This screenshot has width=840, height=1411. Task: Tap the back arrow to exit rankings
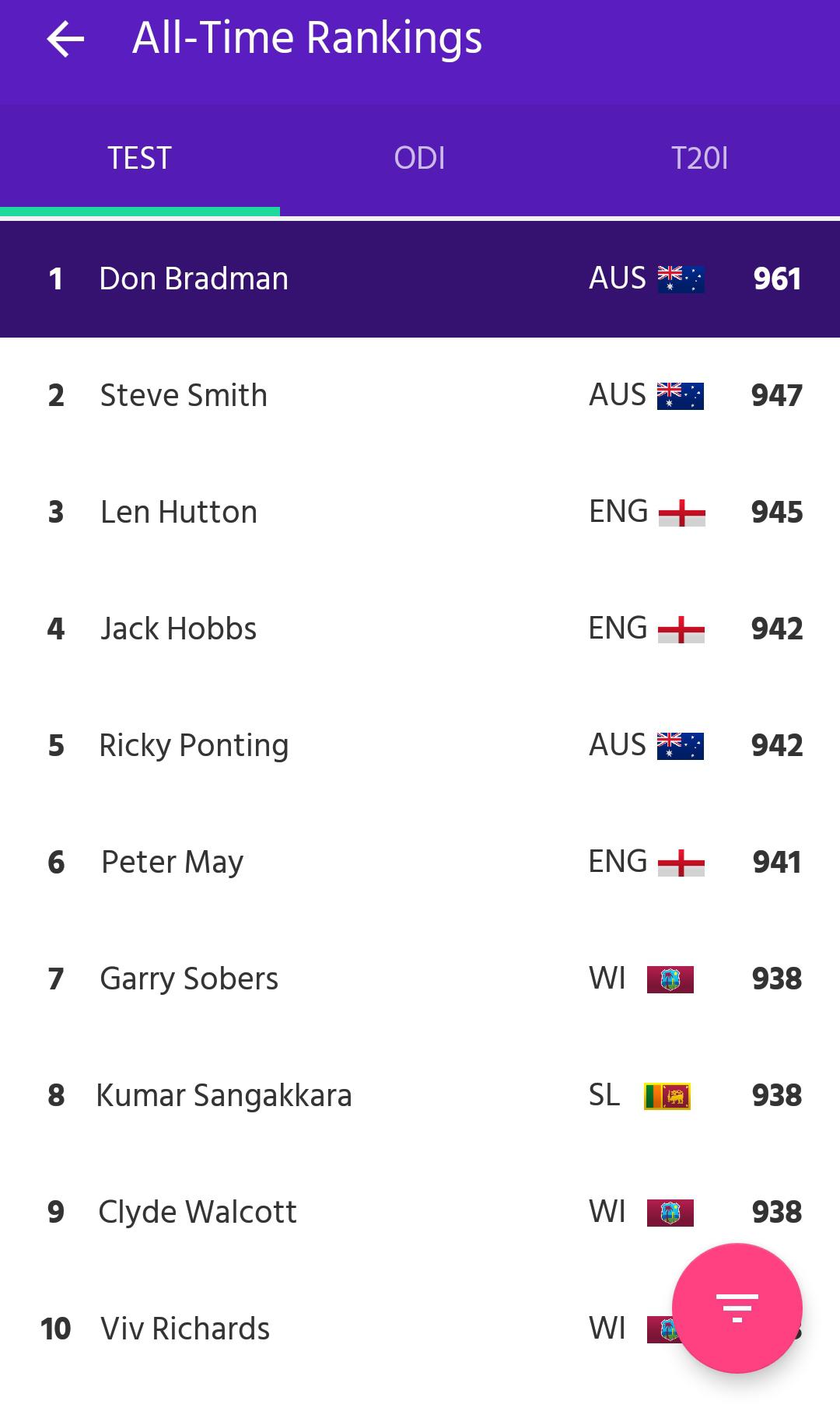(66, 38)
